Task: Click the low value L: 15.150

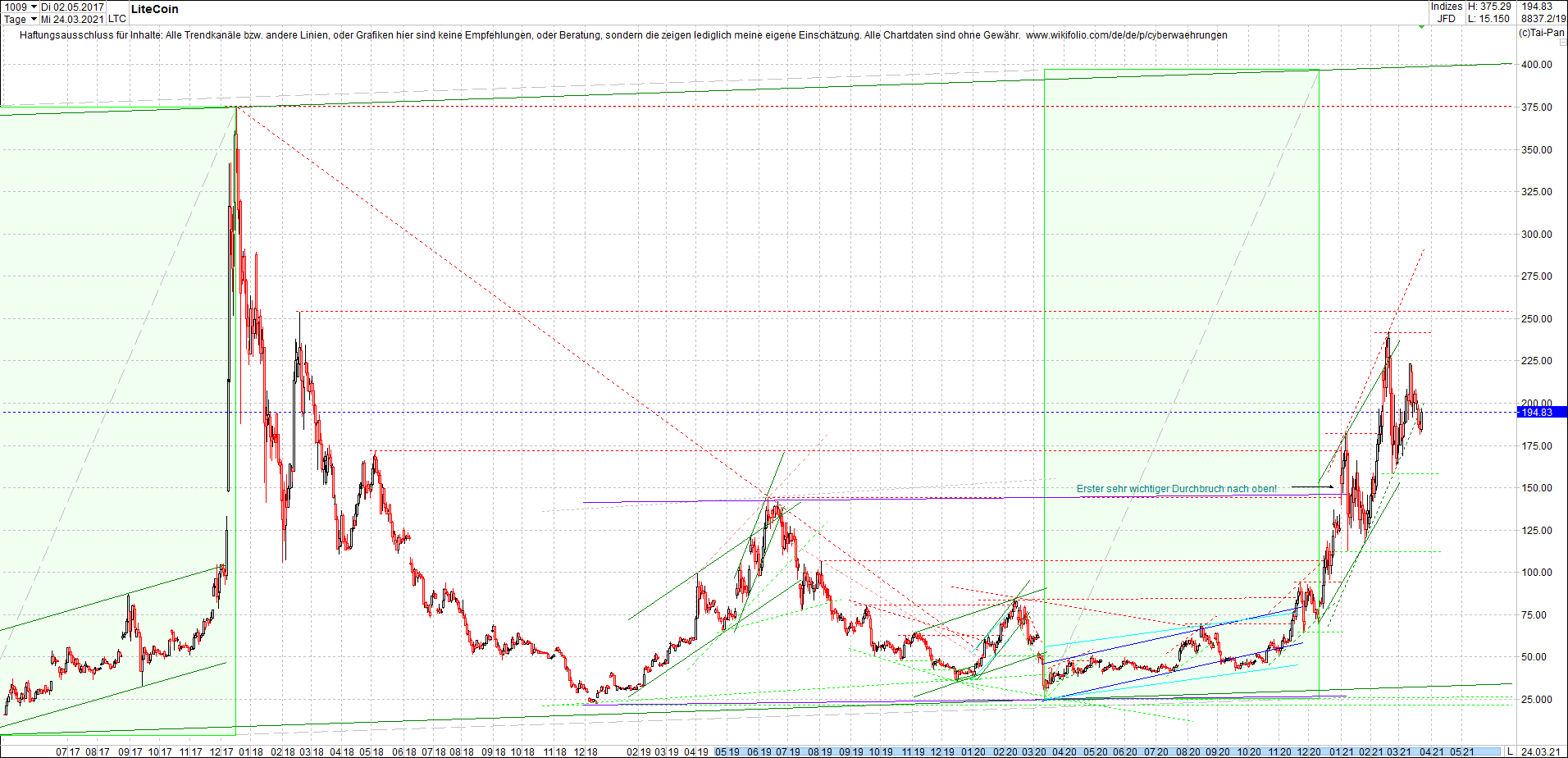Action: [1488, 18]
